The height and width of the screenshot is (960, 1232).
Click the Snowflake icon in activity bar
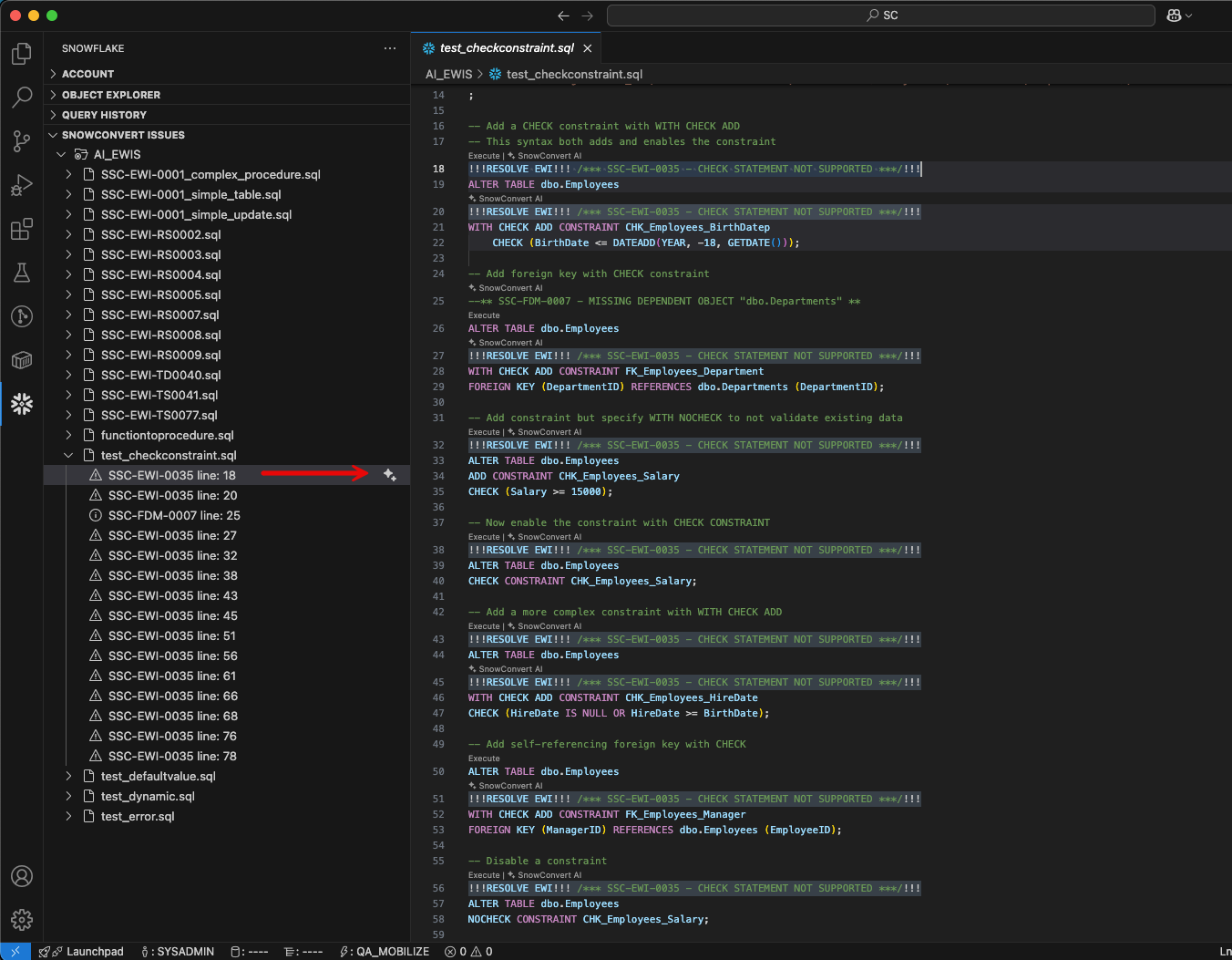pyautogui.click(x=22, y=404)
